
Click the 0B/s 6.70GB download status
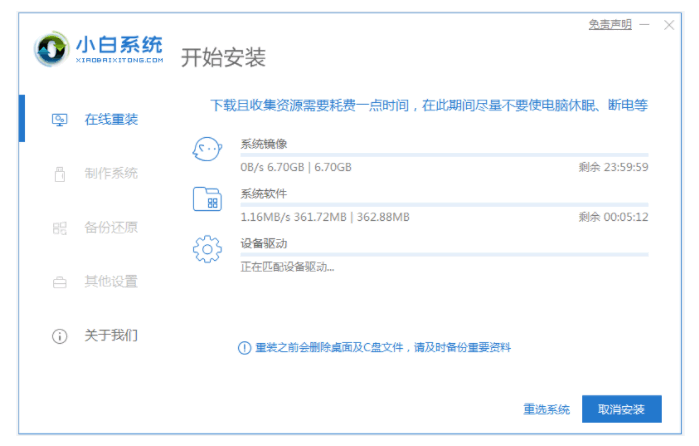[296, 168]
